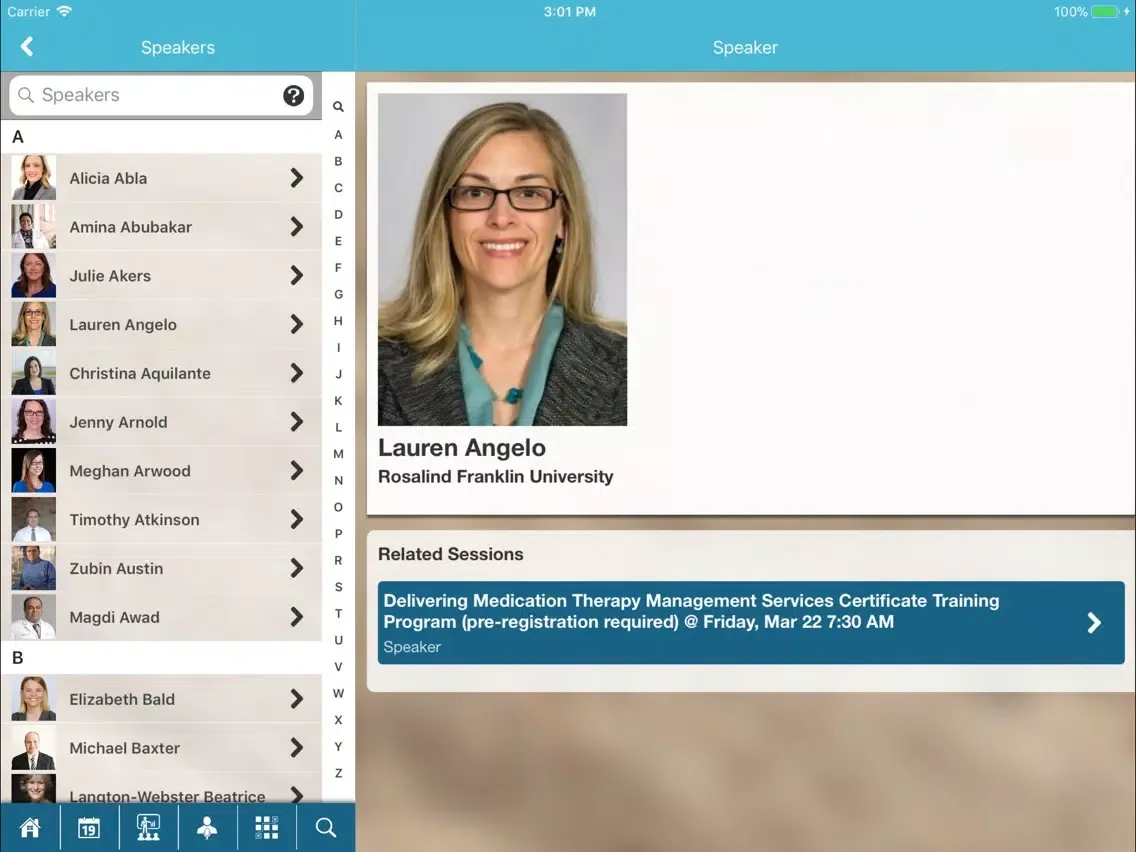The width and height of the screenshot is (1136, 852).
Task: Open the help question mark icon
Action: tap(293, 95)
